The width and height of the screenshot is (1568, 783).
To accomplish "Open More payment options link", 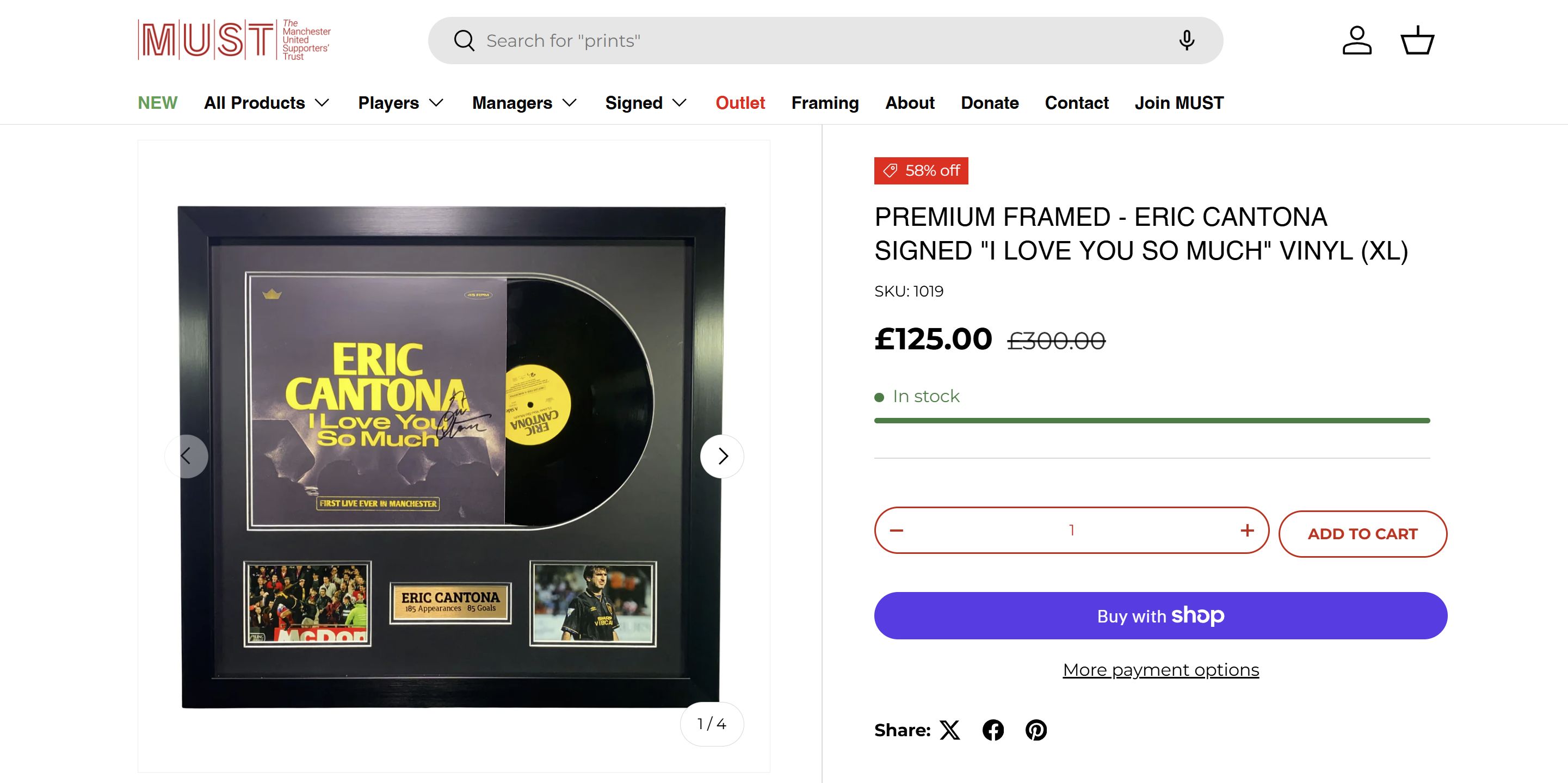I will tap(1160, 670).
